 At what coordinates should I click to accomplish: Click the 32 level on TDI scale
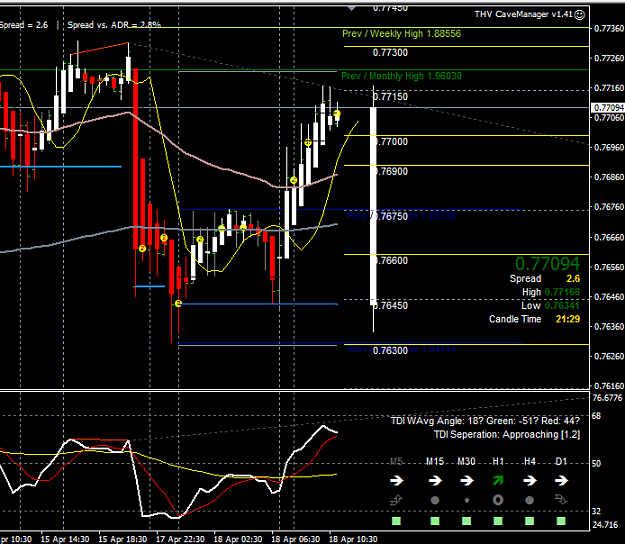click(x=596, y=511)
